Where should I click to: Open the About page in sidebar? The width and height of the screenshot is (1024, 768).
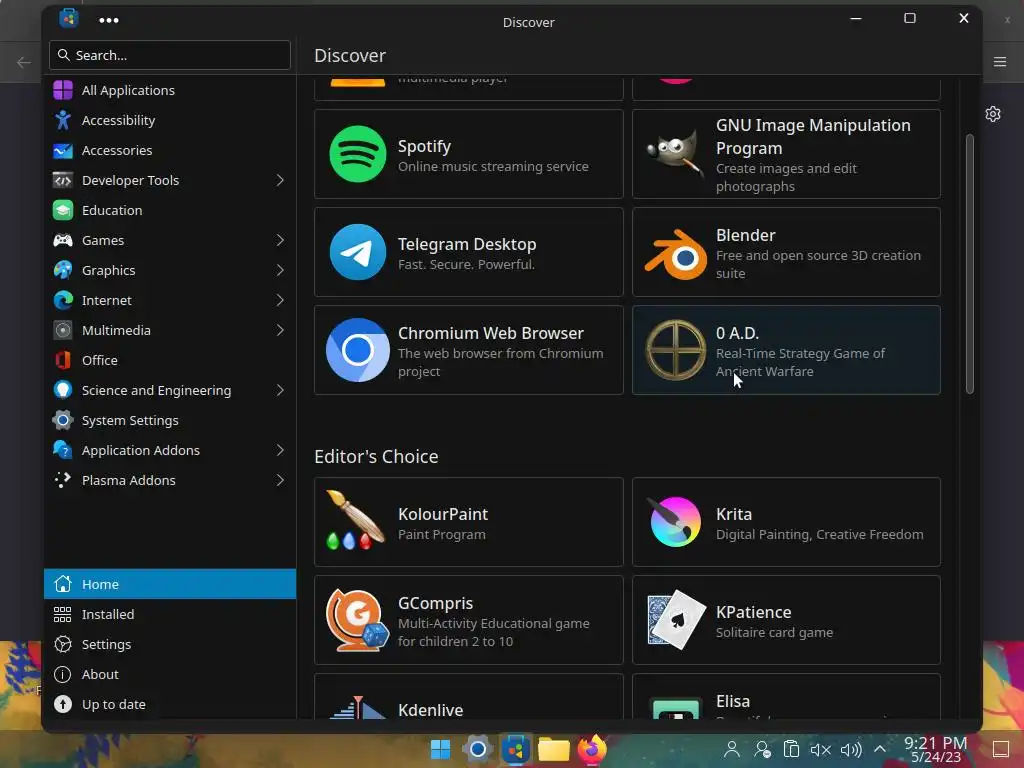click(170, 674)
